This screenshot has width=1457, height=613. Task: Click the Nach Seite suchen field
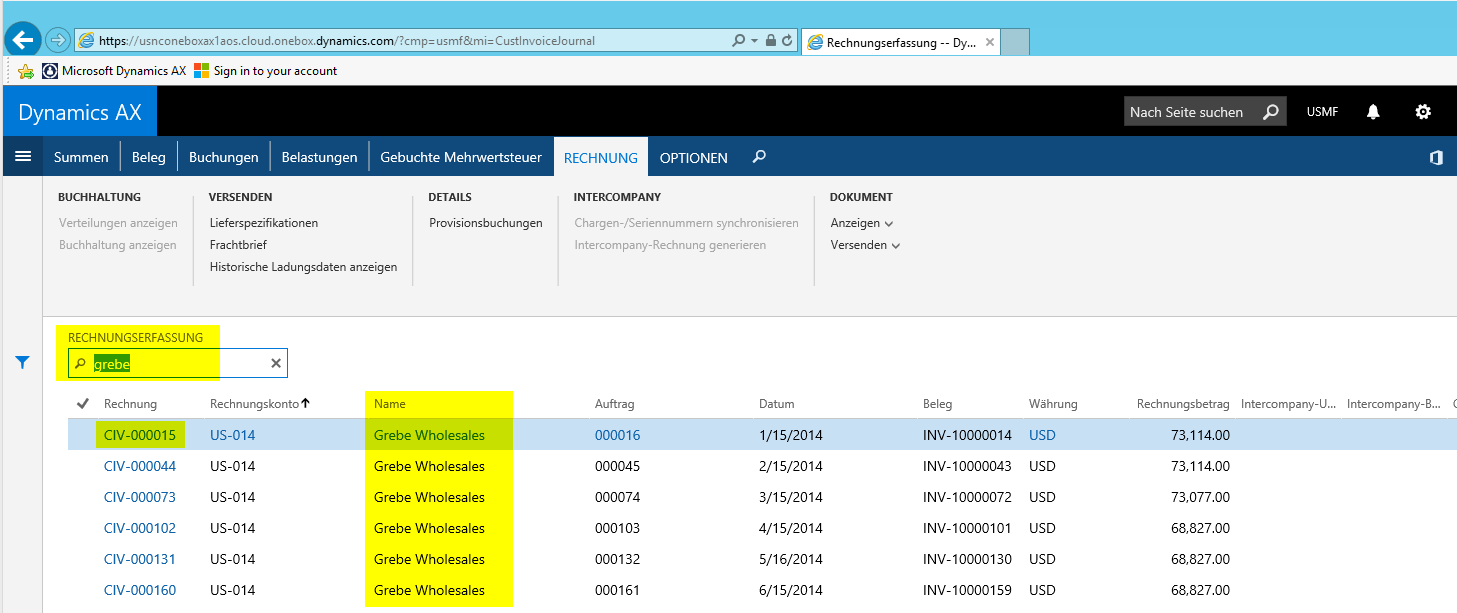(1187, 112)
